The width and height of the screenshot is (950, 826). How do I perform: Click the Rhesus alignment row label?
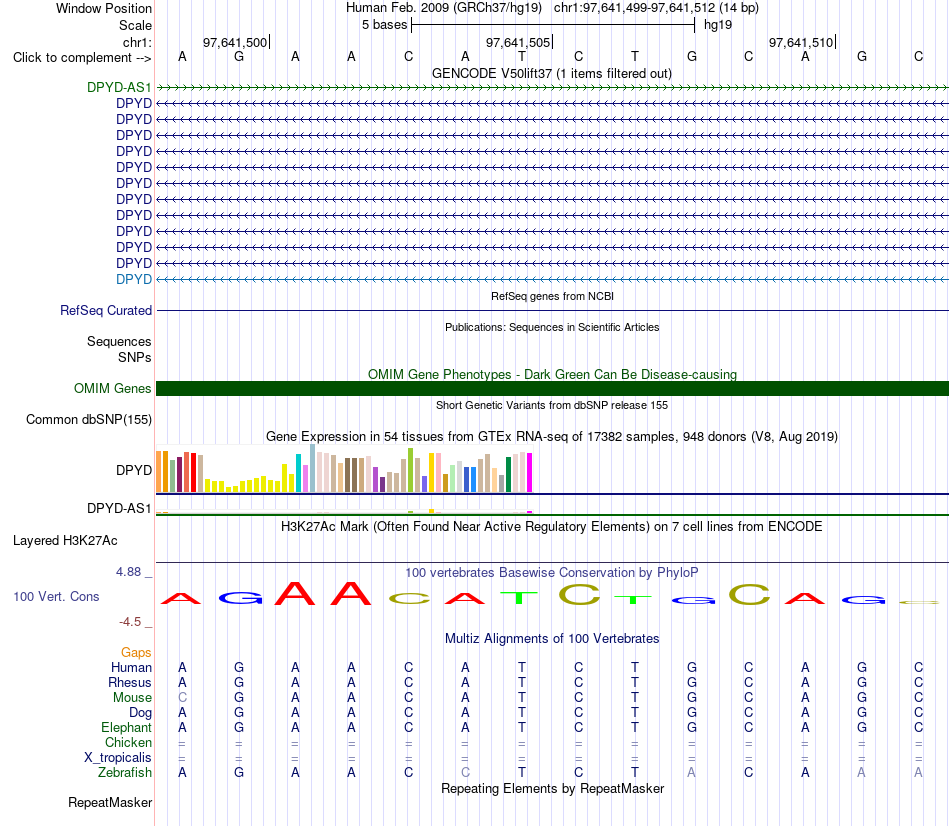130,682
